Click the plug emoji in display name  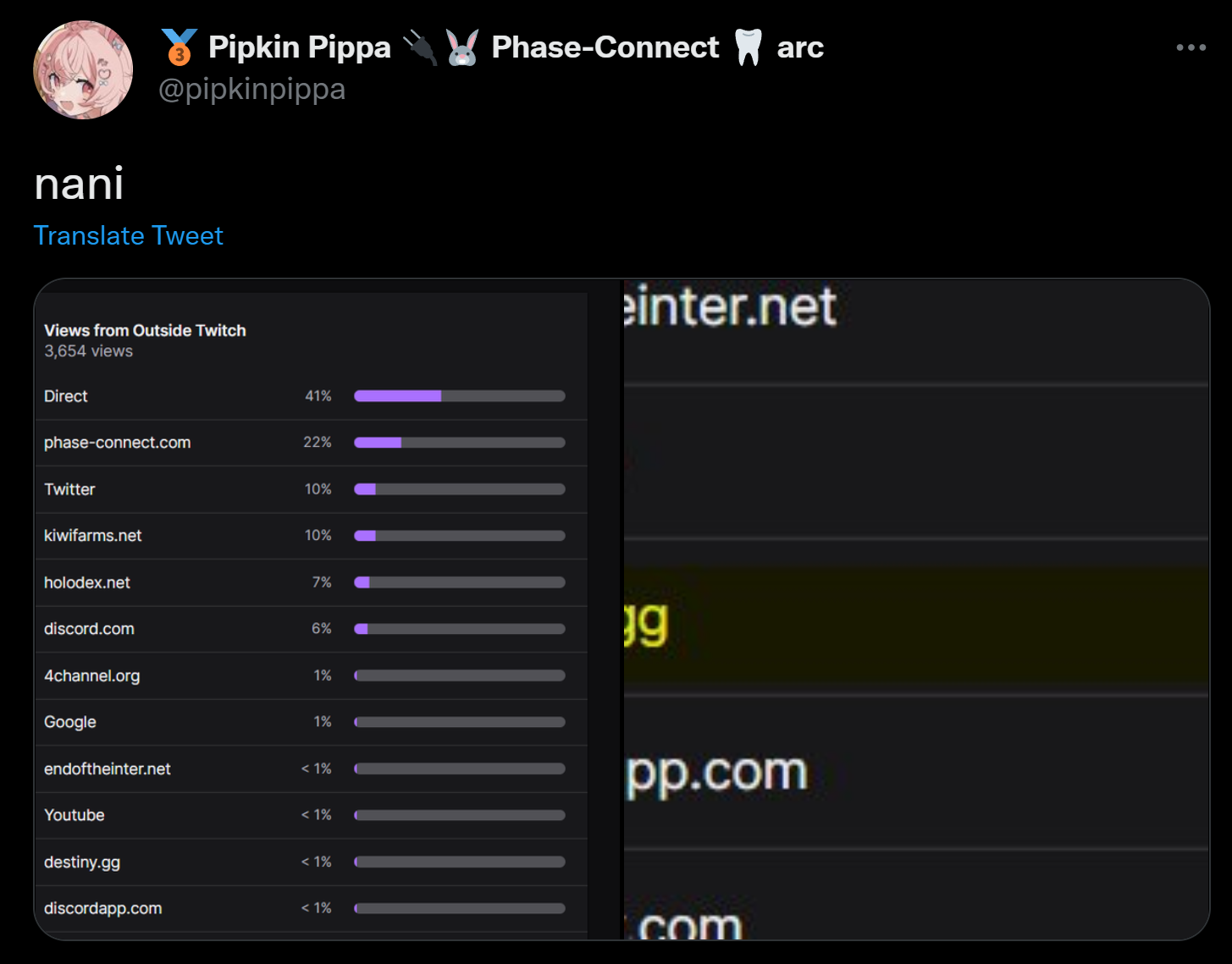pyautogui.click(x=419, y=47)
